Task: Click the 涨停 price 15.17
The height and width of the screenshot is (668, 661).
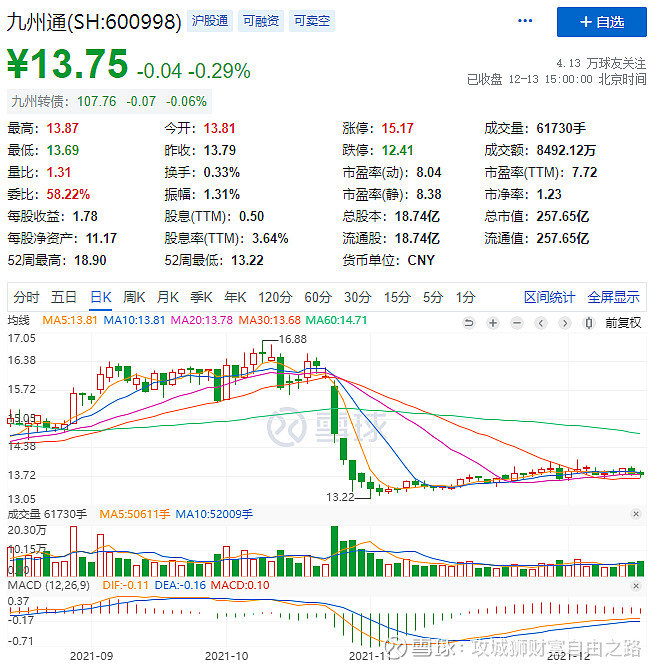Action: [397, 128]
